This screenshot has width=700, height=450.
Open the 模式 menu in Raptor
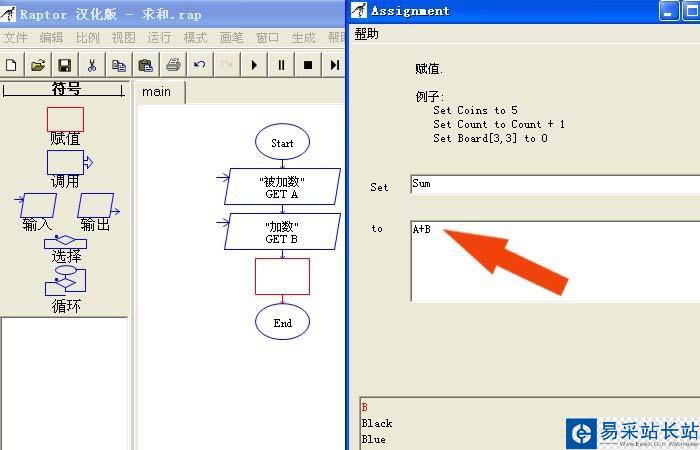click(x=196, y=38)
